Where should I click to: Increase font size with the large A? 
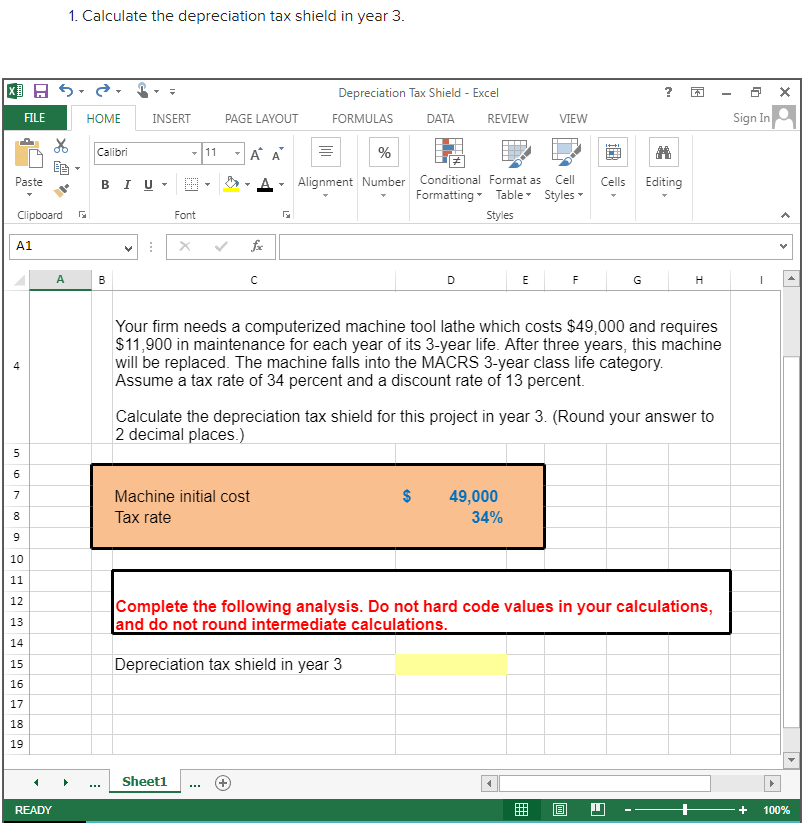[x=256, y=155]
